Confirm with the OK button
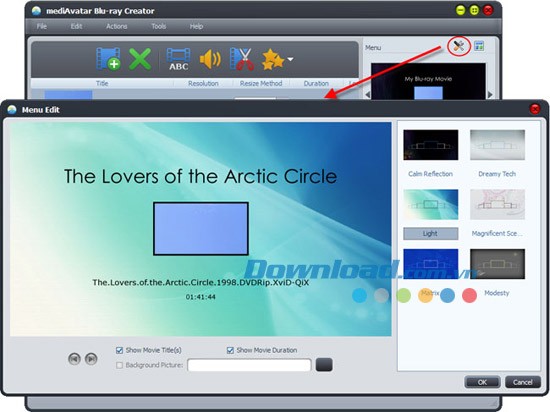550x412 pixels. pos(482,382)
